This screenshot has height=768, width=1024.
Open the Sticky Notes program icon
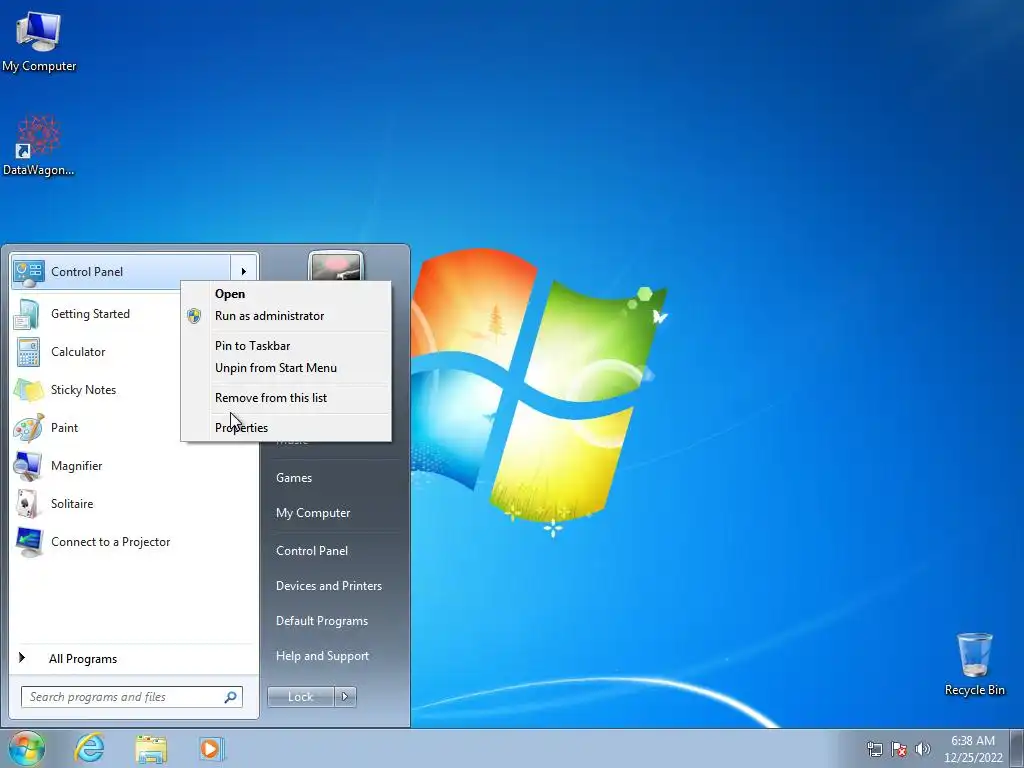click(28, 390)
